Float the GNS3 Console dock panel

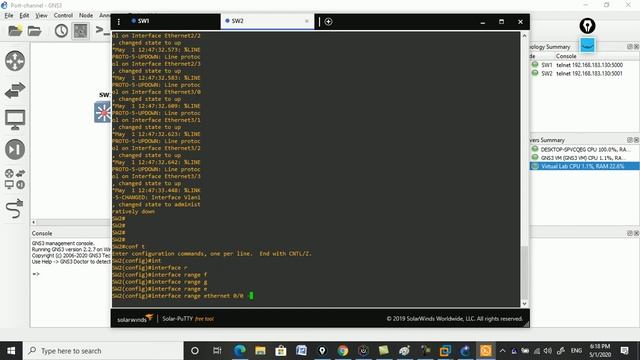[629, 233]
